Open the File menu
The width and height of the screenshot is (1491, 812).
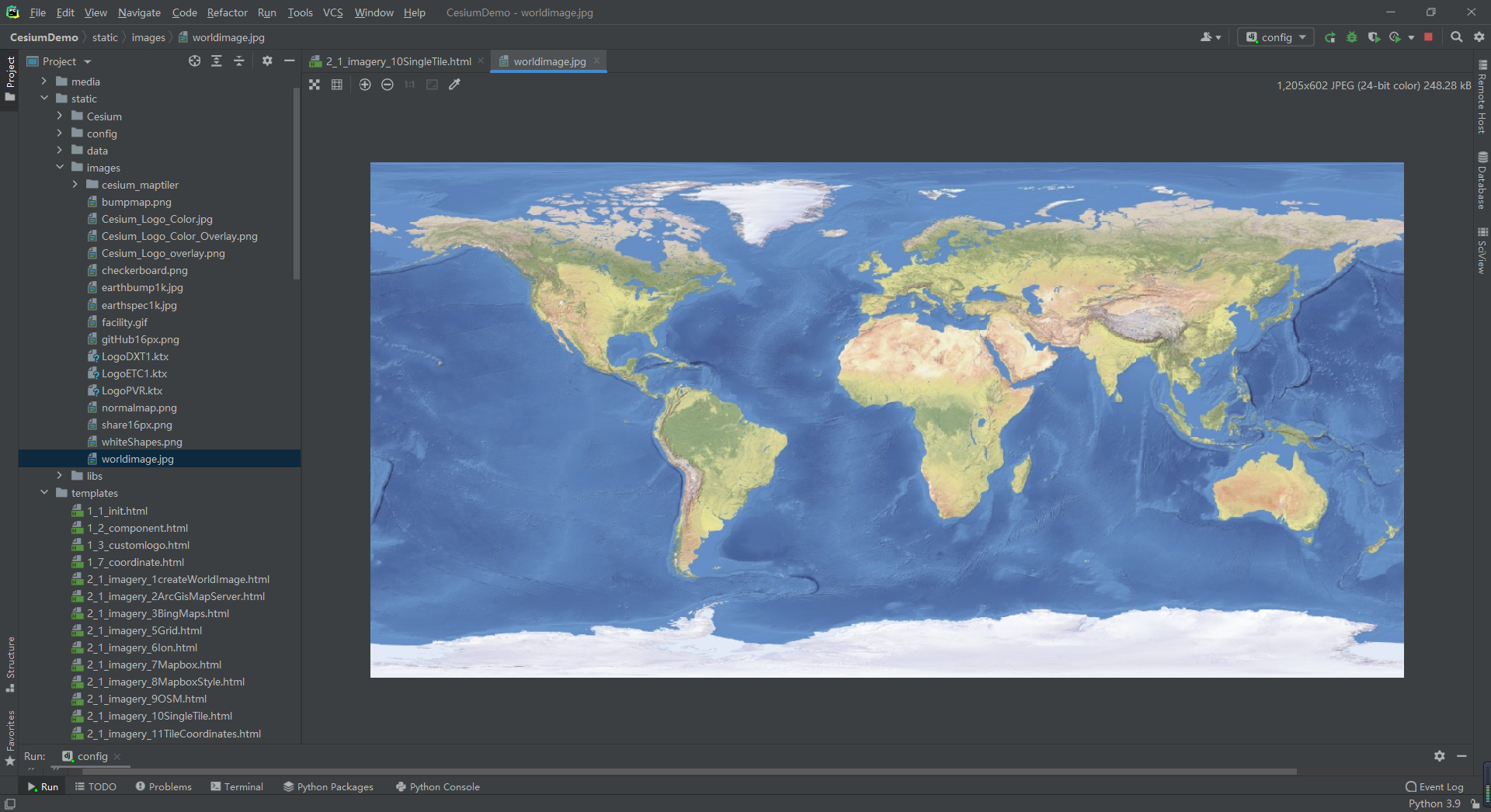[37, 12]
